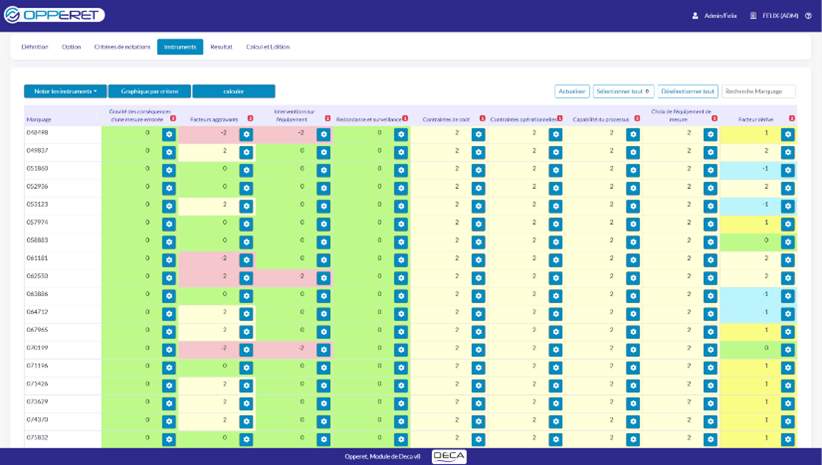822x465 pixels.
Task: Open help question mark icon in header
Action: [809, 16]
